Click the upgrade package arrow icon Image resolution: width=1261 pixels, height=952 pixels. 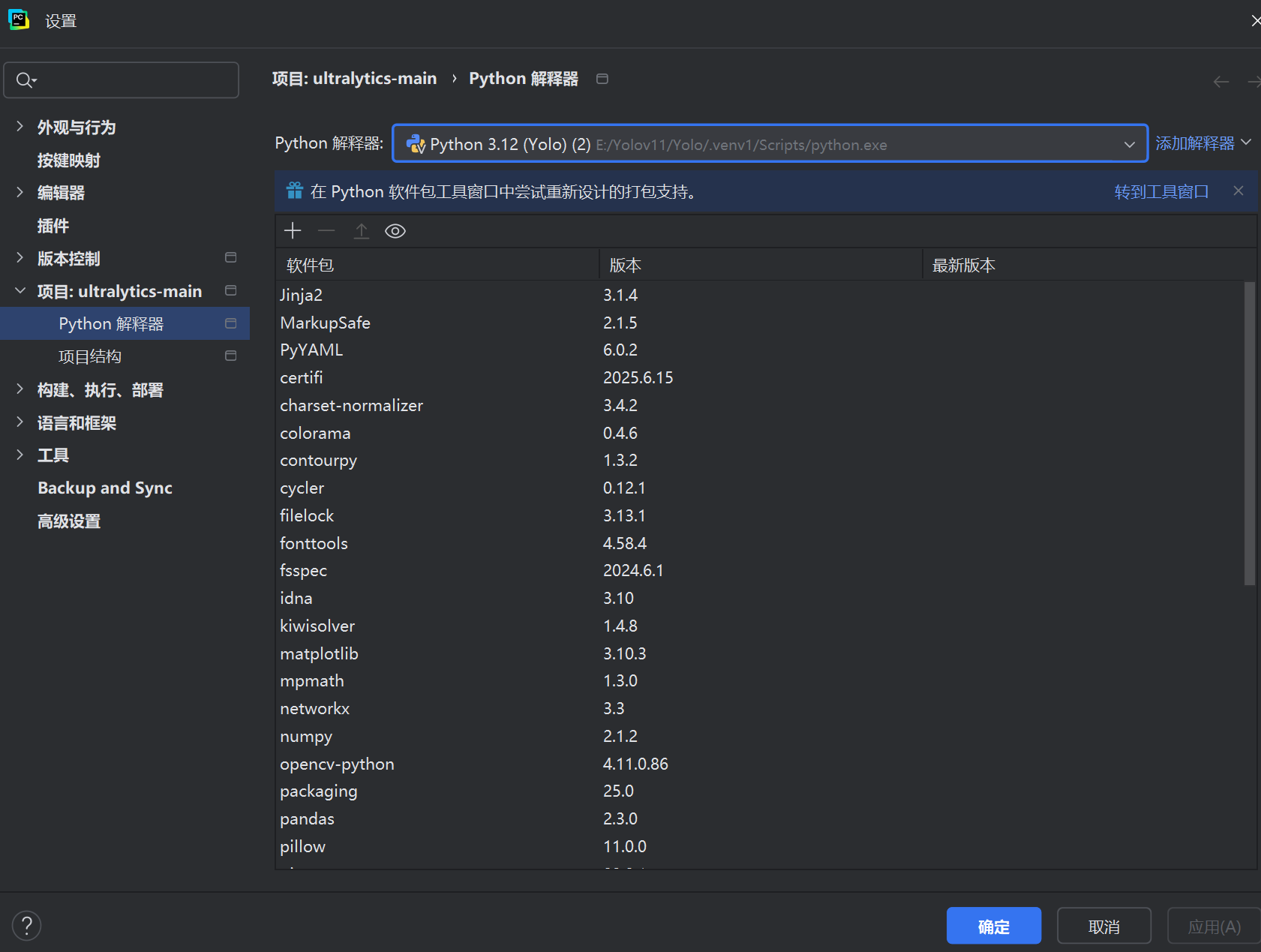361,231
